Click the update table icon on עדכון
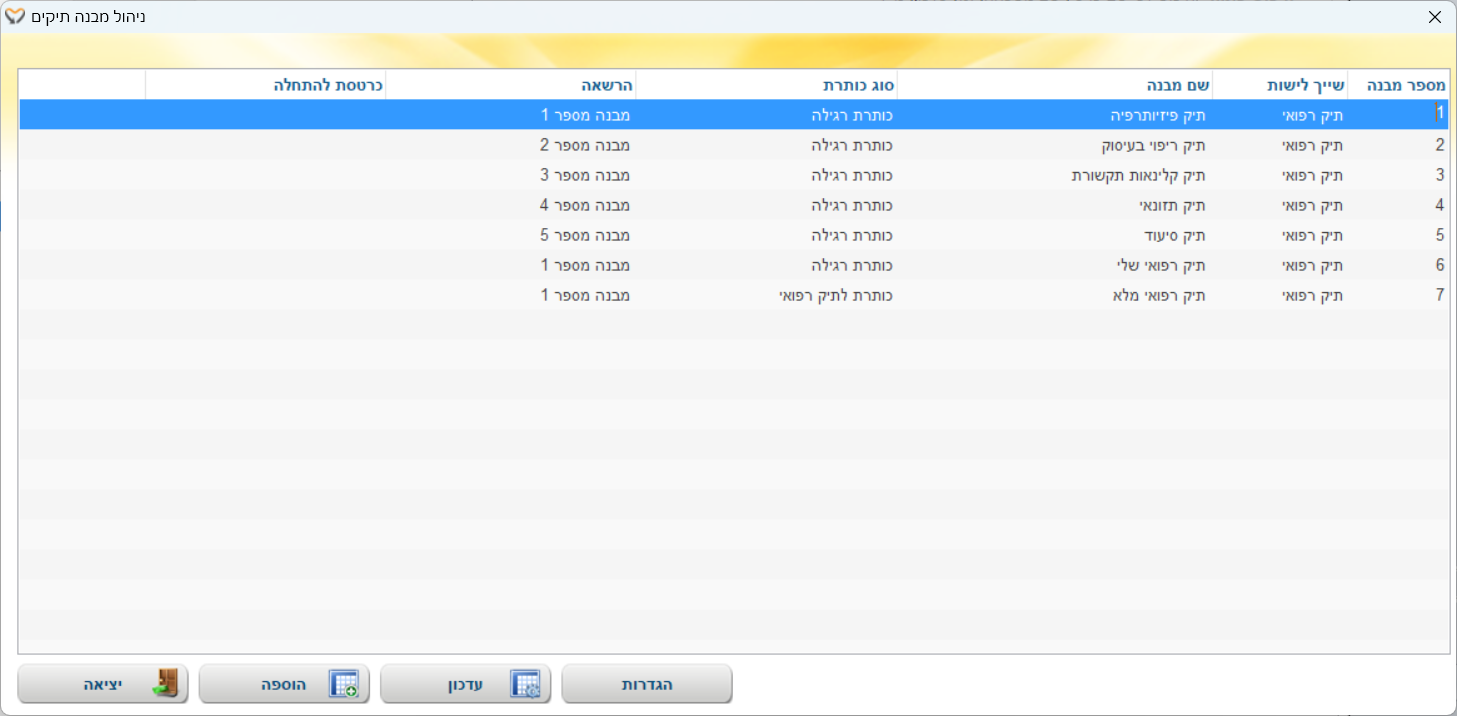1457x716 pixels. pyautogui.click(x=525, y=684)
